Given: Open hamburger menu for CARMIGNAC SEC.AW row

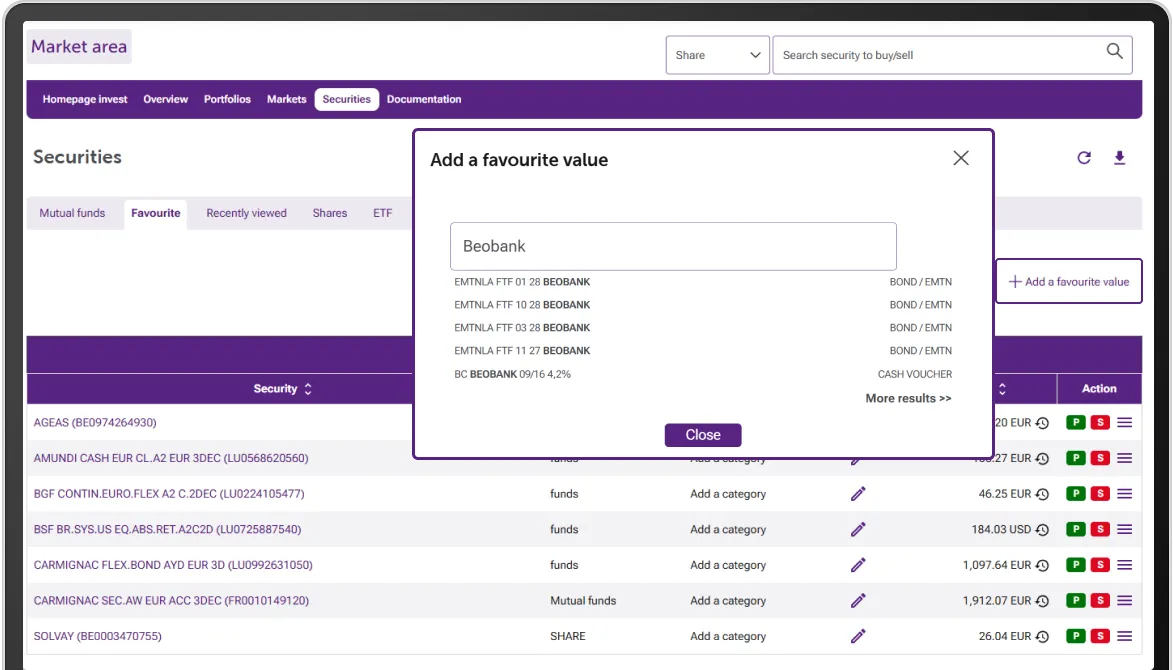Looking at the screenshot, I should [x=1124, y=600].
